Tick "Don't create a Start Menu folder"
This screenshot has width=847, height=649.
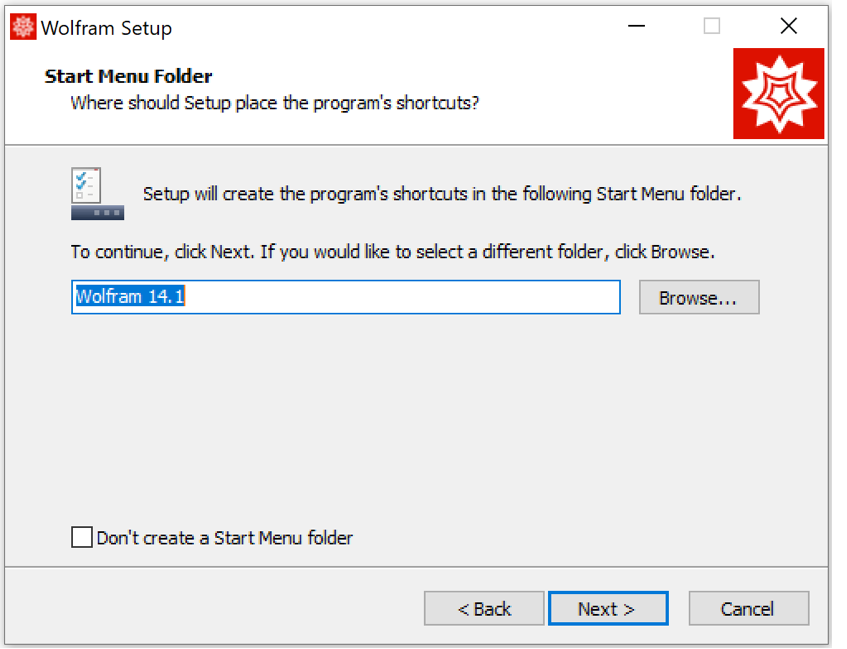82,537
